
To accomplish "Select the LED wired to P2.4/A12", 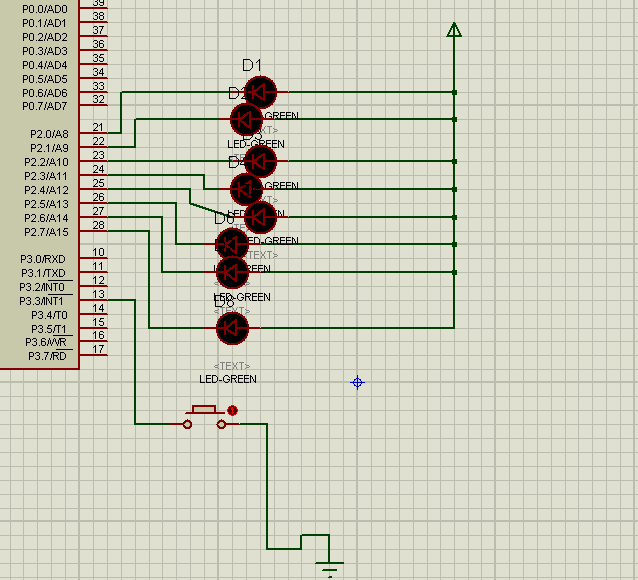I will click(260, 217).
